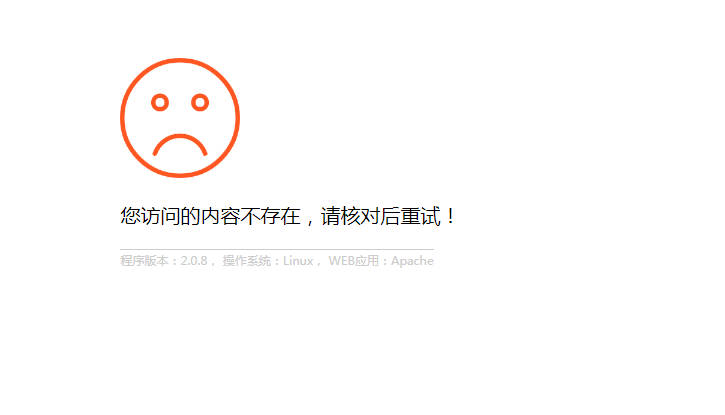Click the 操作系统 label in the footer
Screen dimensions: 725x415
tap(246, 261)
